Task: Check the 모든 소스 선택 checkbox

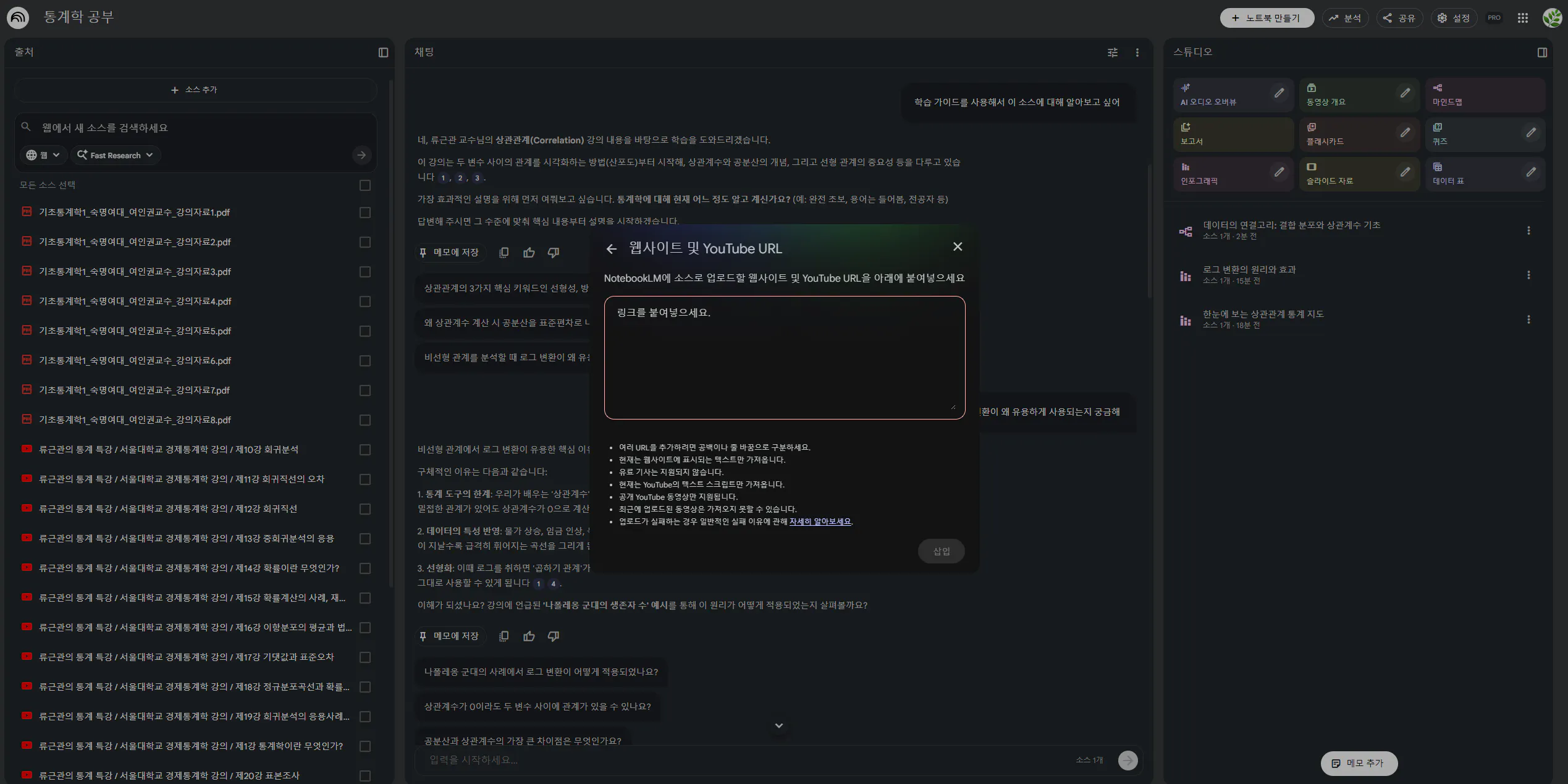Action: pos(365,185)
